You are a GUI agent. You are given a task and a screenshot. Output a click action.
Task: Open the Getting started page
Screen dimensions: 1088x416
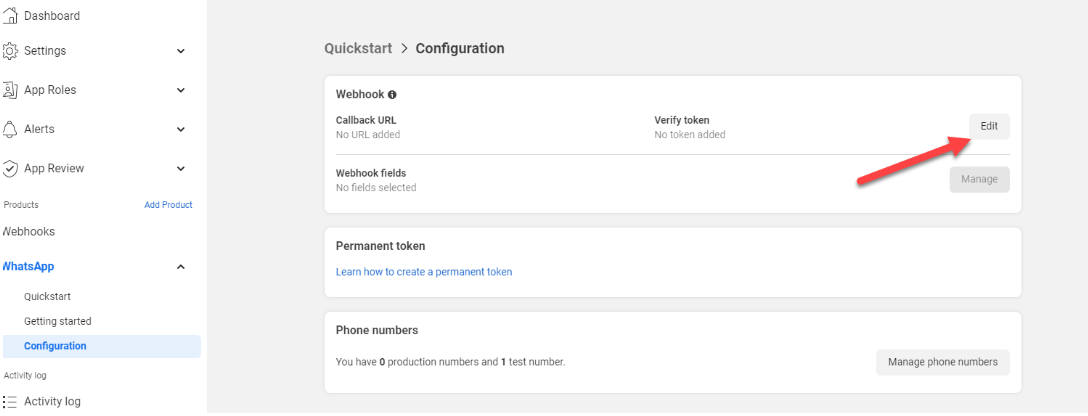point(58,322)
